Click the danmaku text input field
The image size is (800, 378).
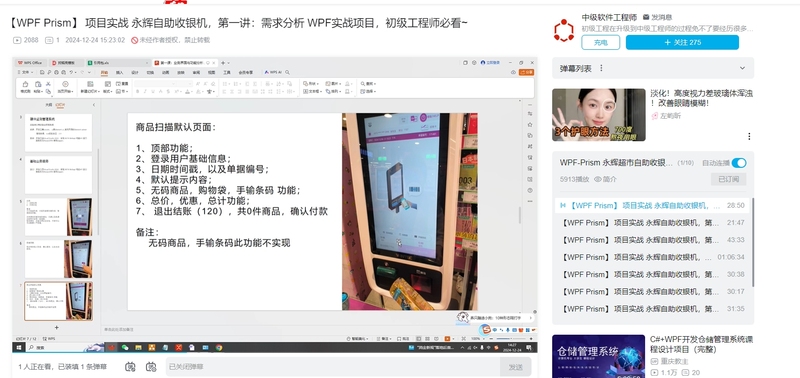point(332,366)
